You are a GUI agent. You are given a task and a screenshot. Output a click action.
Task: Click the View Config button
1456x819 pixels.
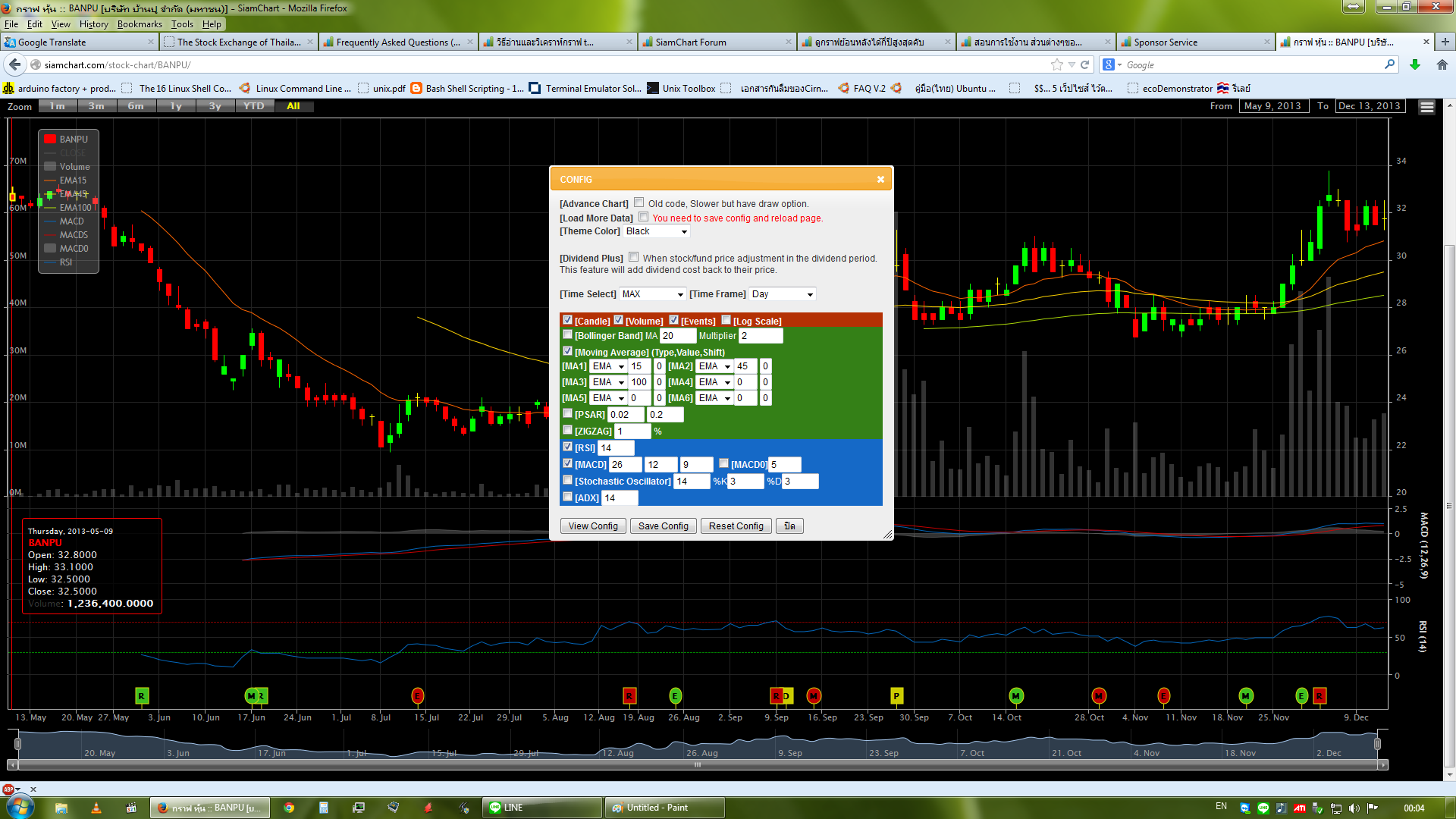coord(593,526)
